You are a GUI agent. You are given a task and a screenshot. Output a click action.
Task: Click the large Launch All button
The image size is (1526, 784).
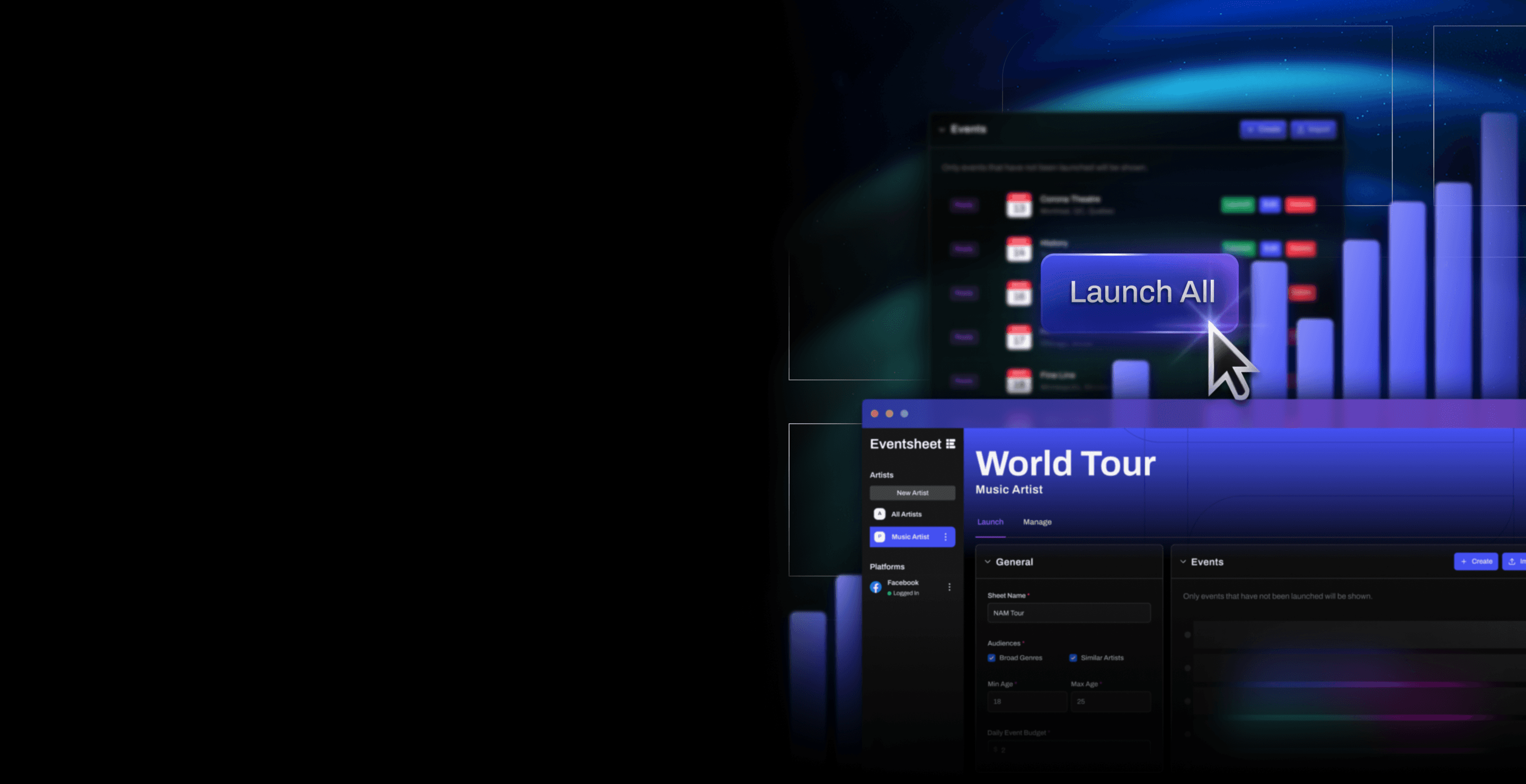coord(1139,292)
